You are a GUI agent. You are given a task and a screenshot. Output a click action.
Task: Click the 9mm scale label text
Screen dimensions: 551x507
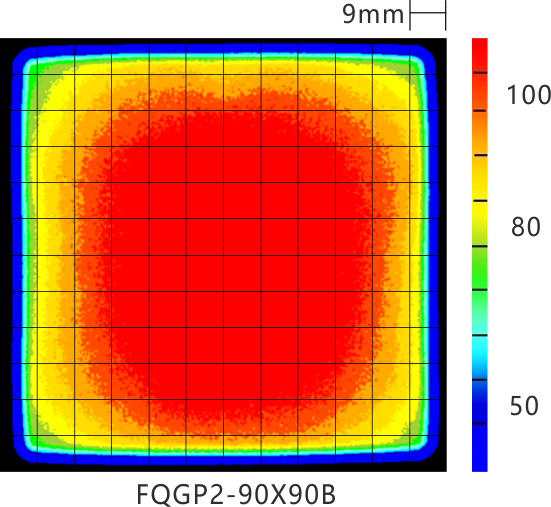(x=373, y=15)
